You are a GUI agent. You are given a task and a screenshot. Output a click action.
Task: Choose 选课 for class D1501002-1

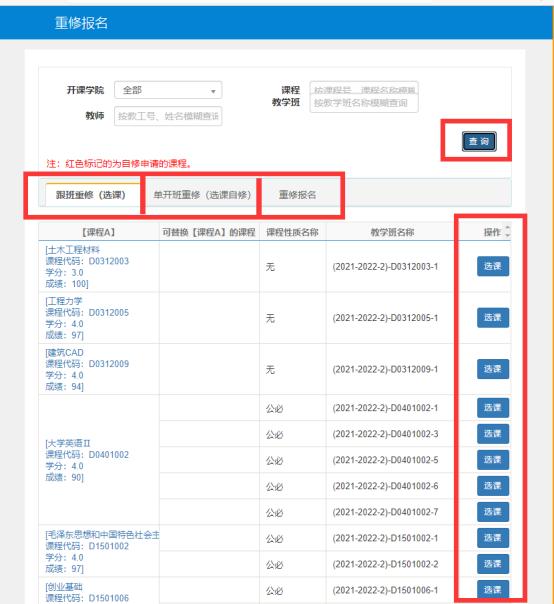pyautogui.click(x=493, y=538)
